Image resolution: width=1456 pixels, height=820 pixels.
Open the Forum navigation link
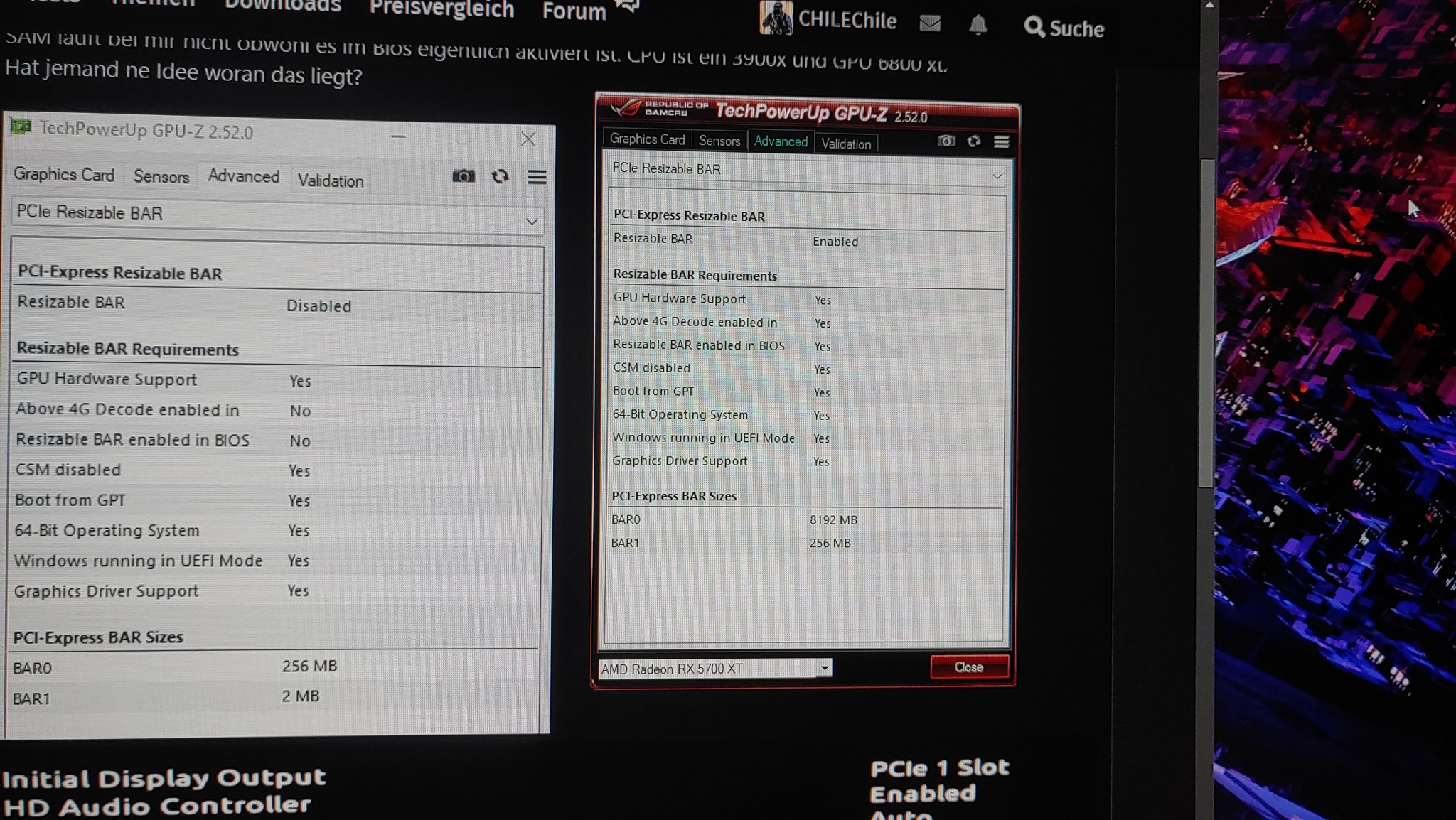click(574, 11)
